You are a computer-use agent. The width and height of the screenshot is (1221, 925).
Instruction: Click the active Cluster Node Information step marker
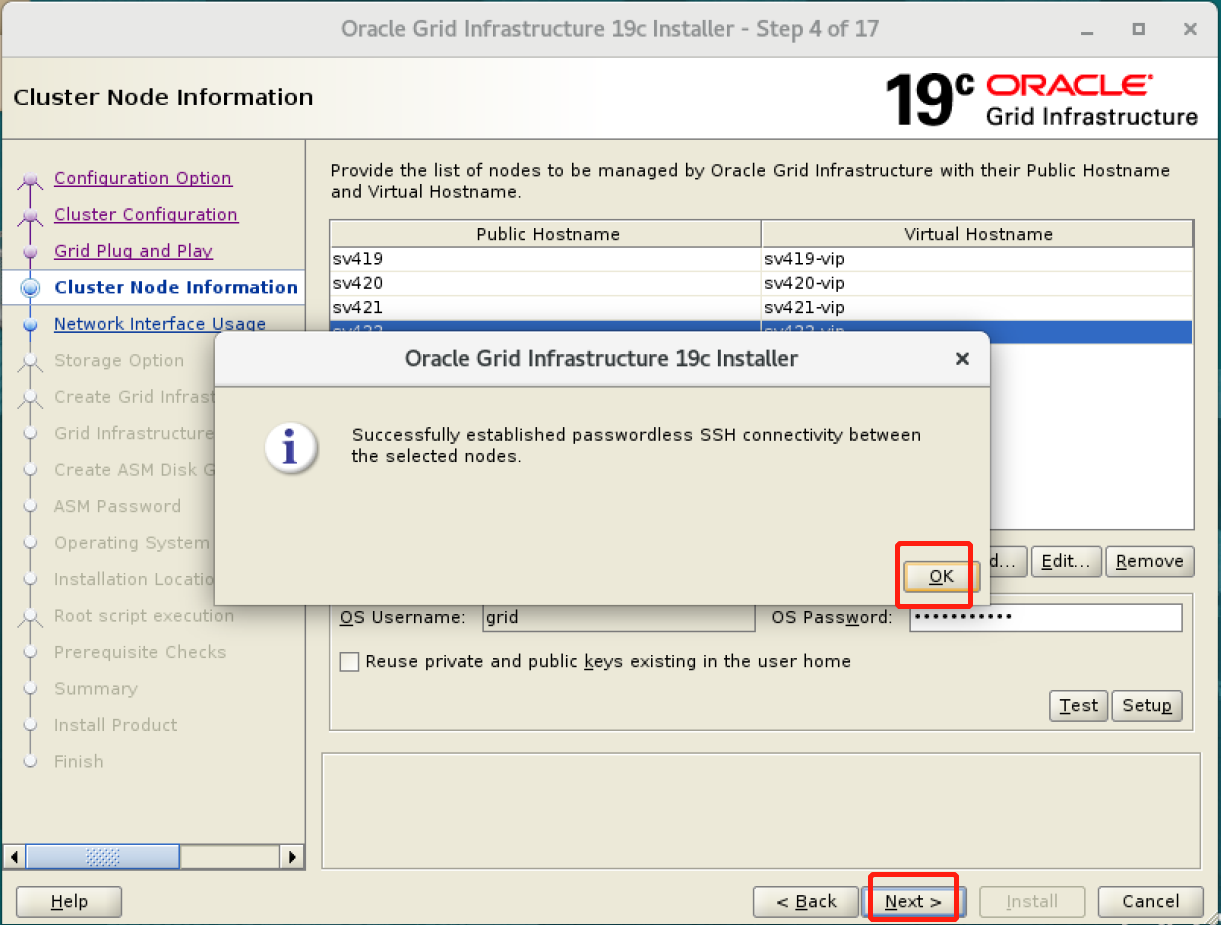(x=31, y=288)
